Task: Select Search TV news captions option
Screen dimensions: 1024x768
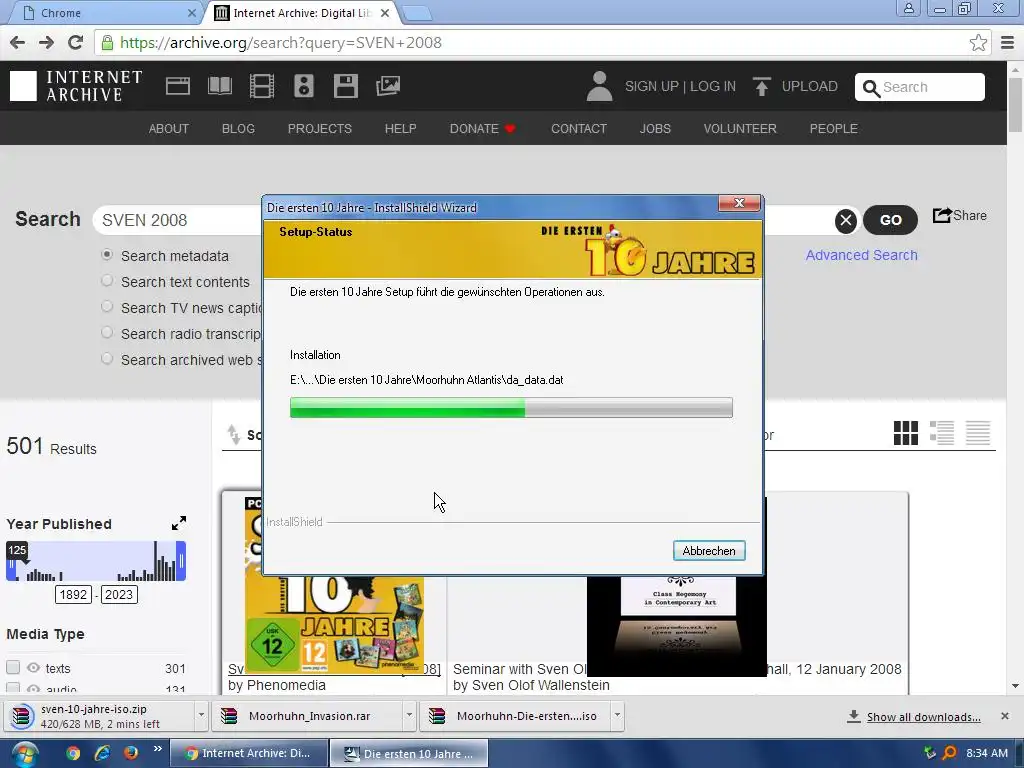Action: (107, 306)
